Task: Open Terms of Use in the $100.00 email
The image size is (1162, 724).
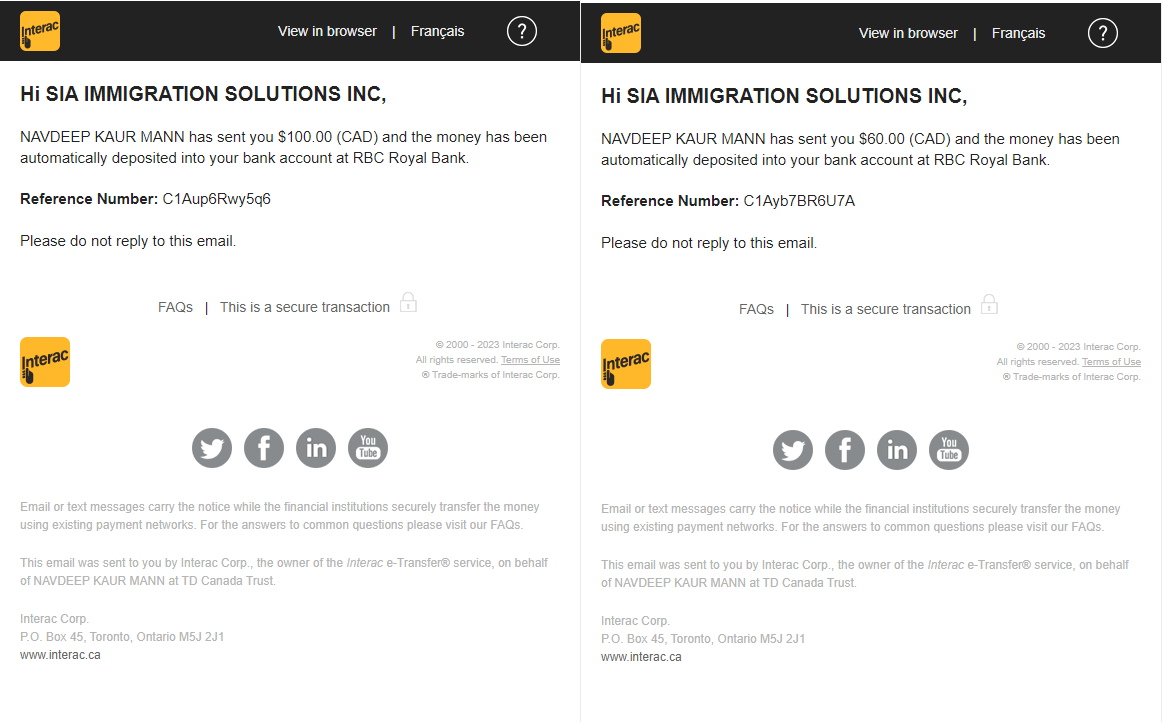Action: pos(531,360)
